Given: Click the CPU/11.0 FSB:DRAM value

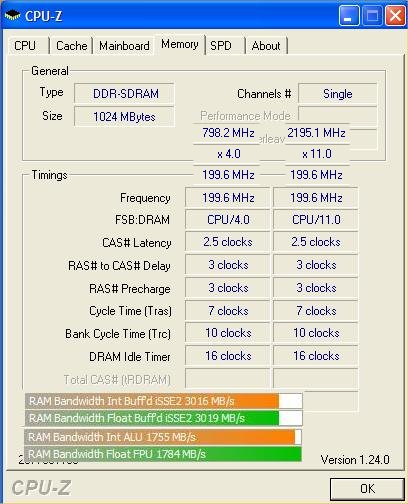Looking at the screenshot, I should [316, 220].
